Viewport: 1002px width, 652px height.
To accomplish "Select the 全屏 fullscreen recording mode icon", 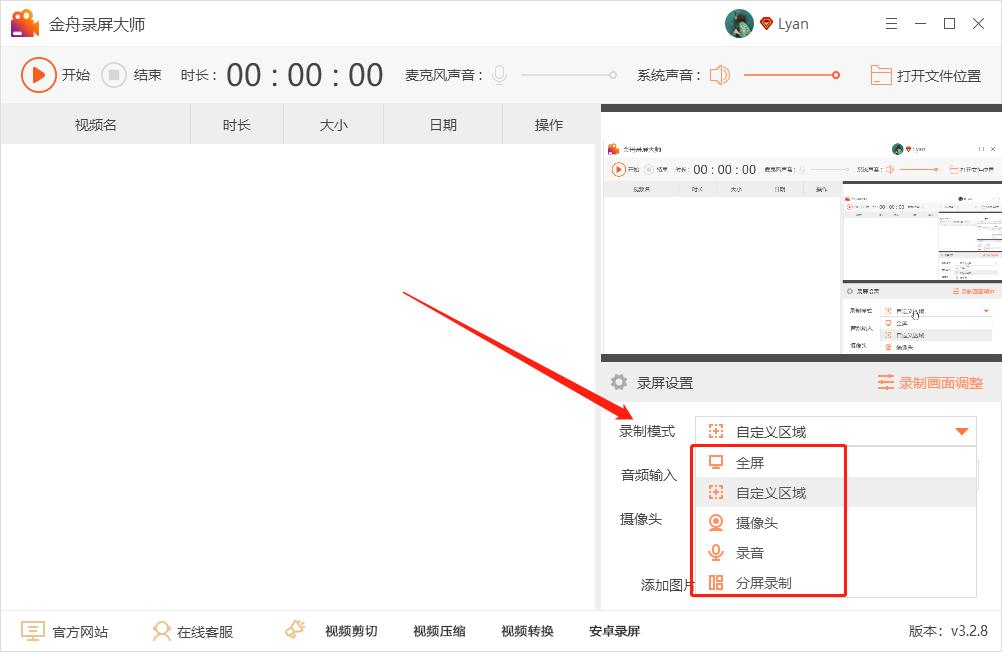I will pos(714,461).
